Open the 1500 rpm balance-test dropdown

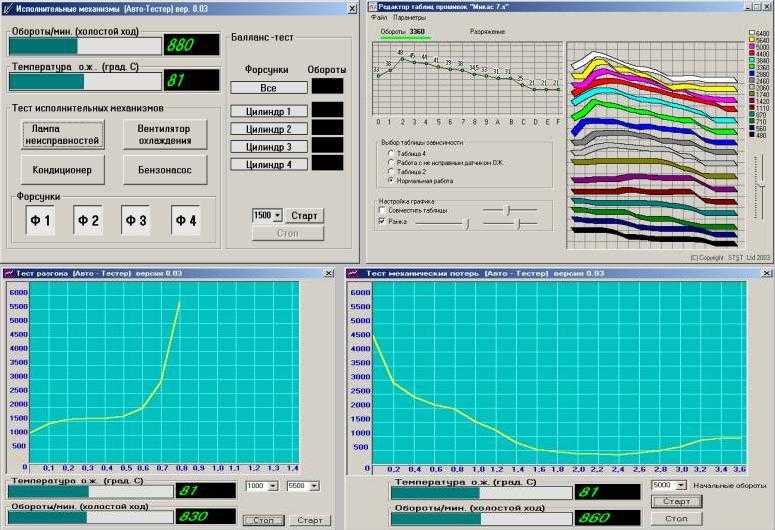[277, 216]
